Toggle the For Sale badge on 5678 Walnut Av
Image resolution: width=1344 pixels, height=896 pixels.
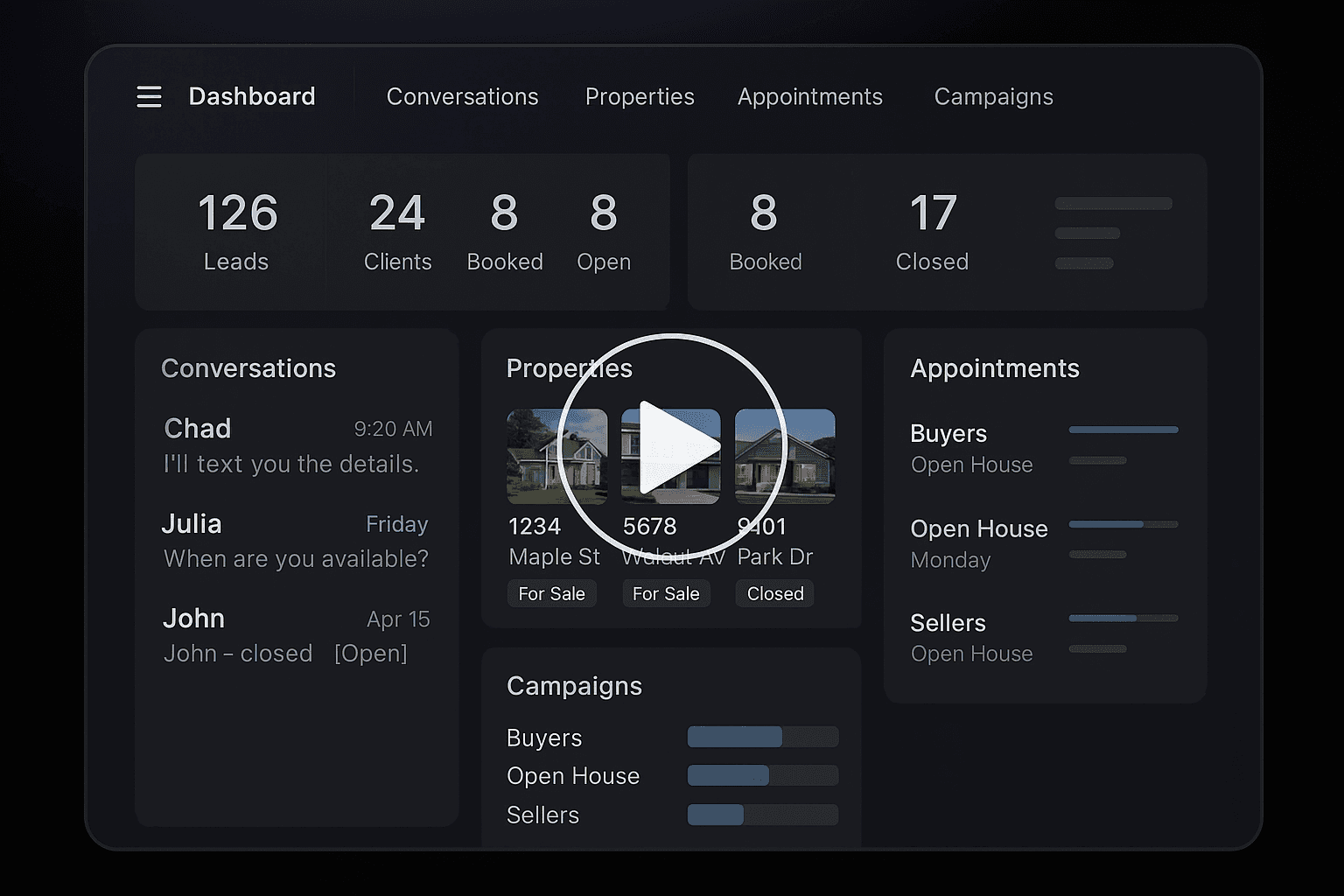pyautogui.click(x=666, y=593)
